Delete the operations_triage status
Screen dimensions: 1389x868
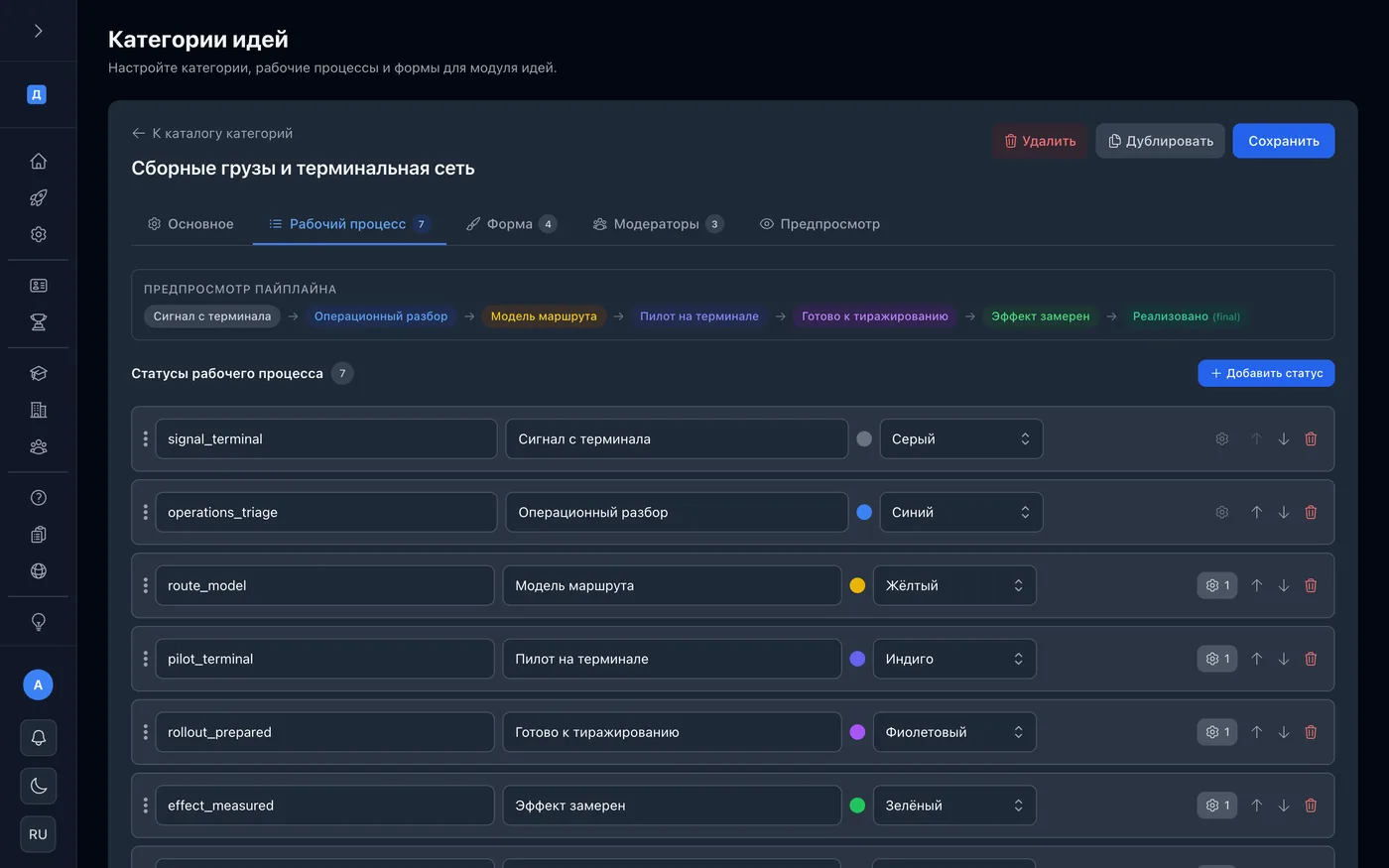1311,512
